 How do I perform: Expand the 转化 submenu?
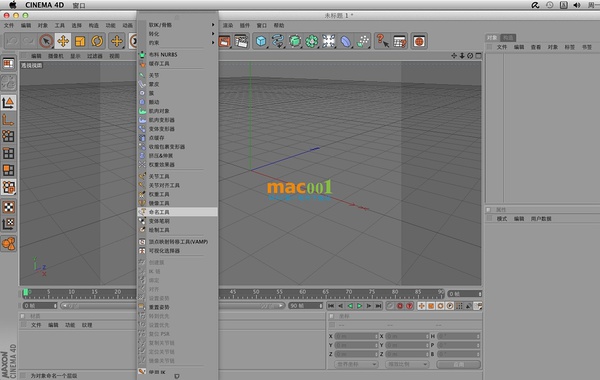178,34
